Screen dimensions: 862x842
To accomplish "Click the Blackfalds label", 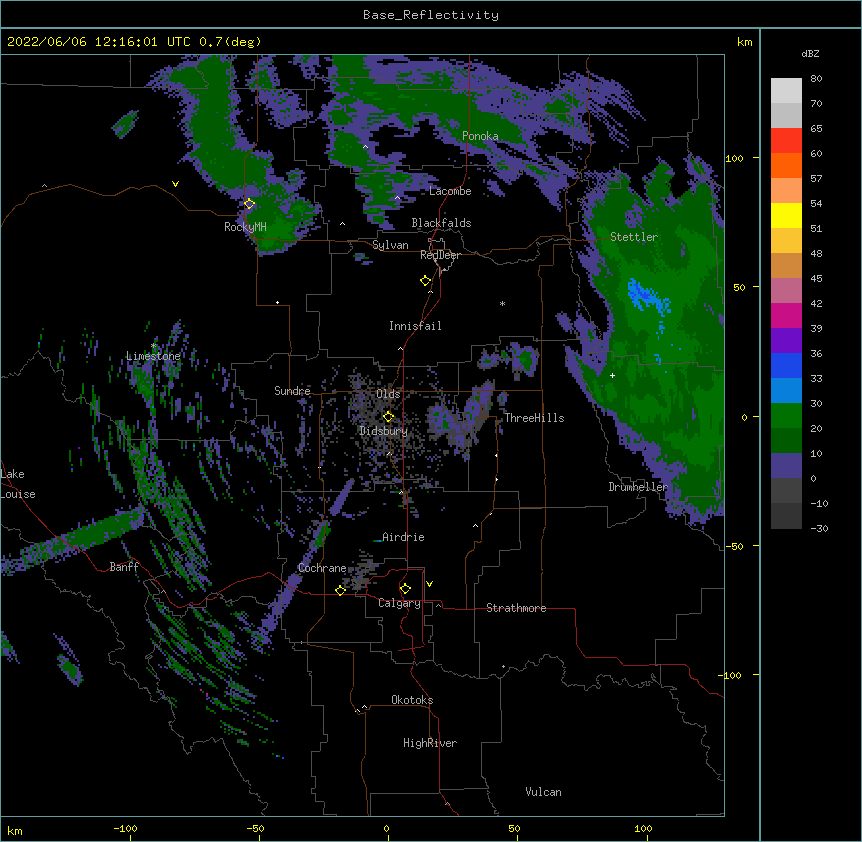I will coord(441,223).
